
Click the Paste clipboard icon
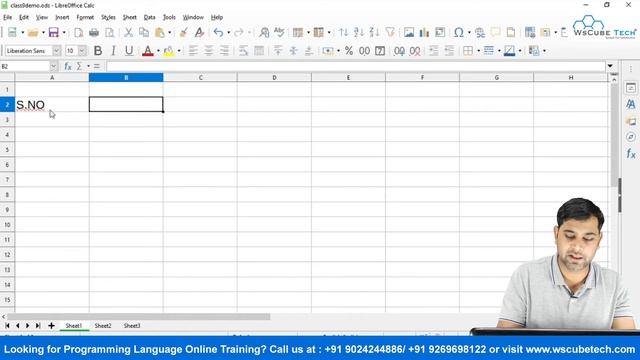pyautogui.click(x=160, y=32)
